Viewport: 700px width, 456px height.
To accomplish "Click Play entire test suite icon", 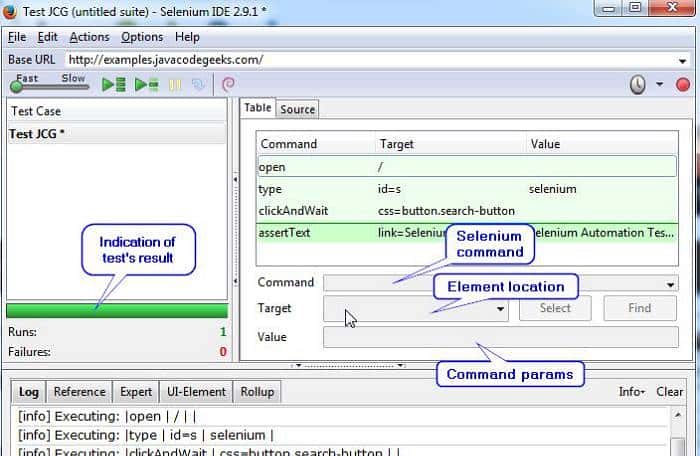I will (114, 85).
